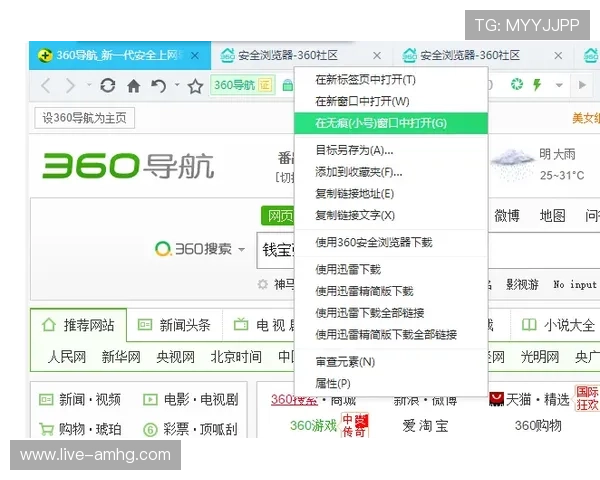Viewport: 600px width, 480px height.
Task: Select the 小说大全 tab
Action: pos(558,325)
